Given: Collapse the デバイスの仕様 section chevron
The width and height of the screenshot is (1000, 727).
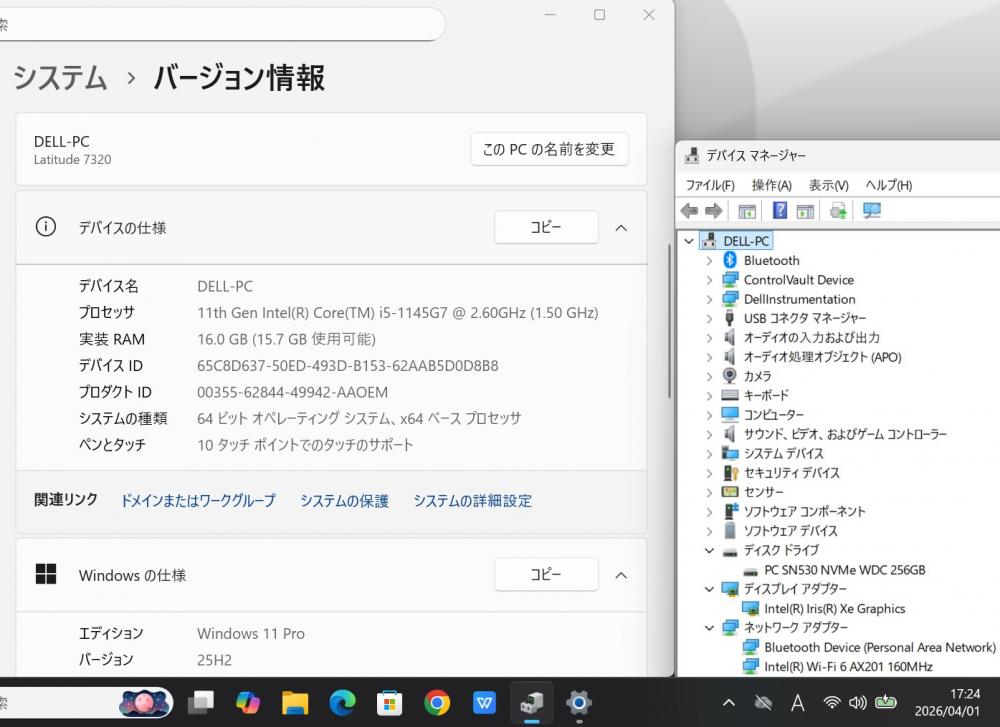Looking at the screenshot, I should (x=620, y=228).
